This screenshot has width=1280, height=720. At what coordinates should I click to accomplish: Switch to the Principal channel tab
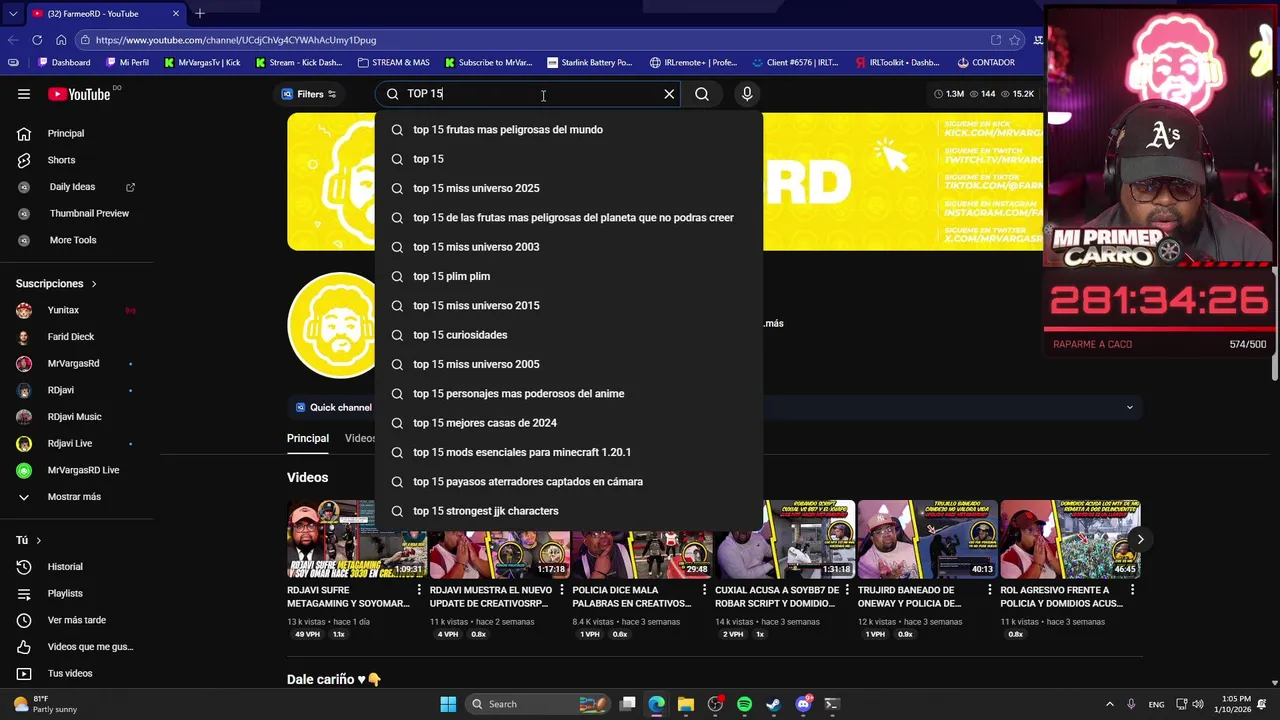tap(308, 438)
